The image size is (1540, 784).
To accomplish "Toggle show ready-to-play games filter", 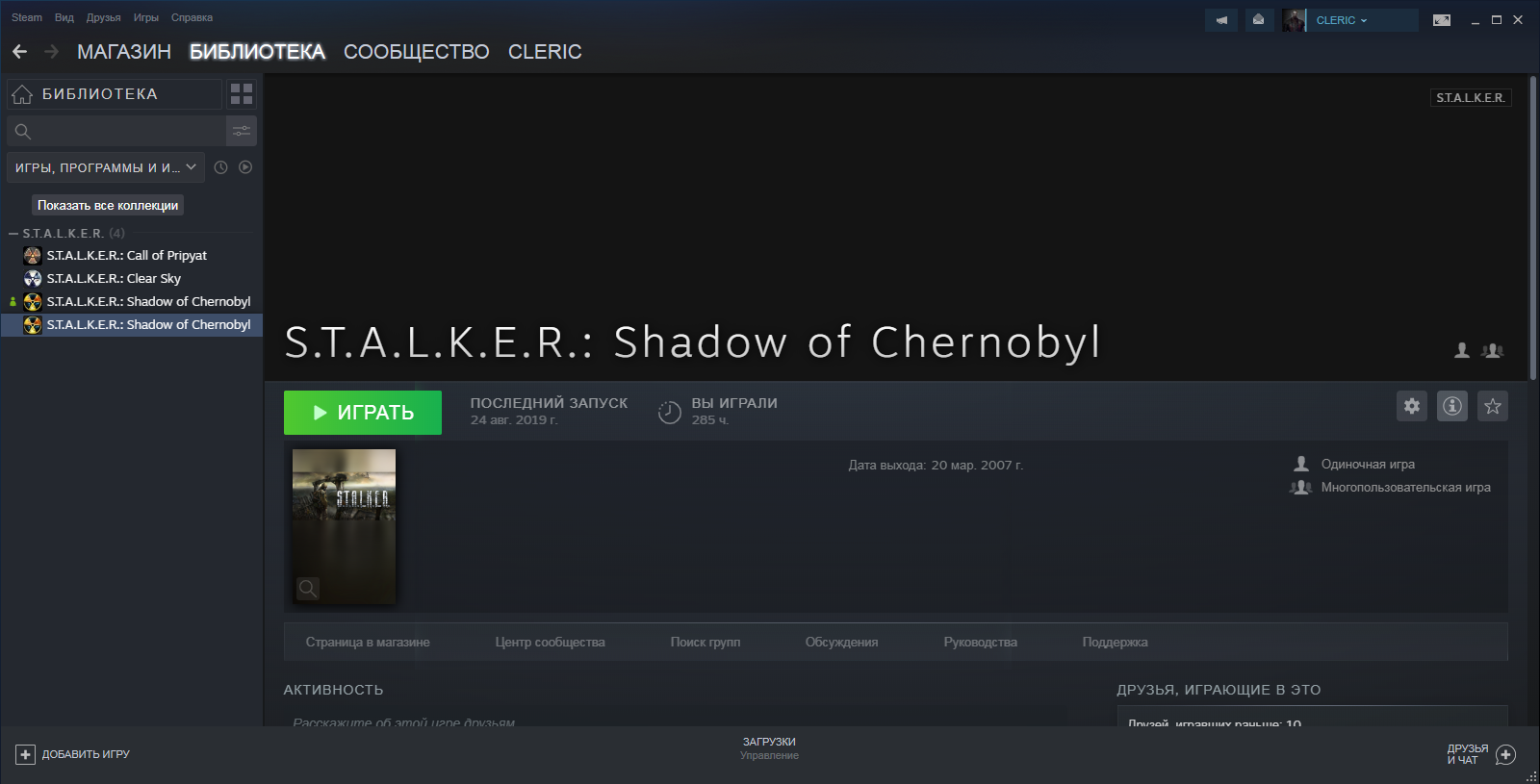I will click(x=245, y=167).
